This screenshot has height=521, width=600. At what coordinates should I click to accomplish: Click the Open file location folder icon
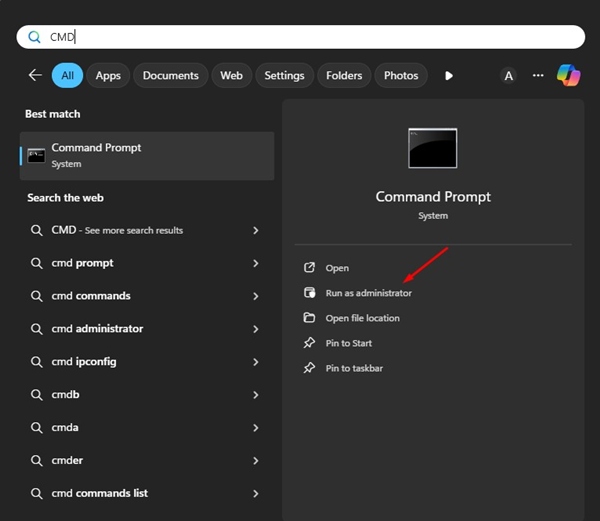(309, 317)
